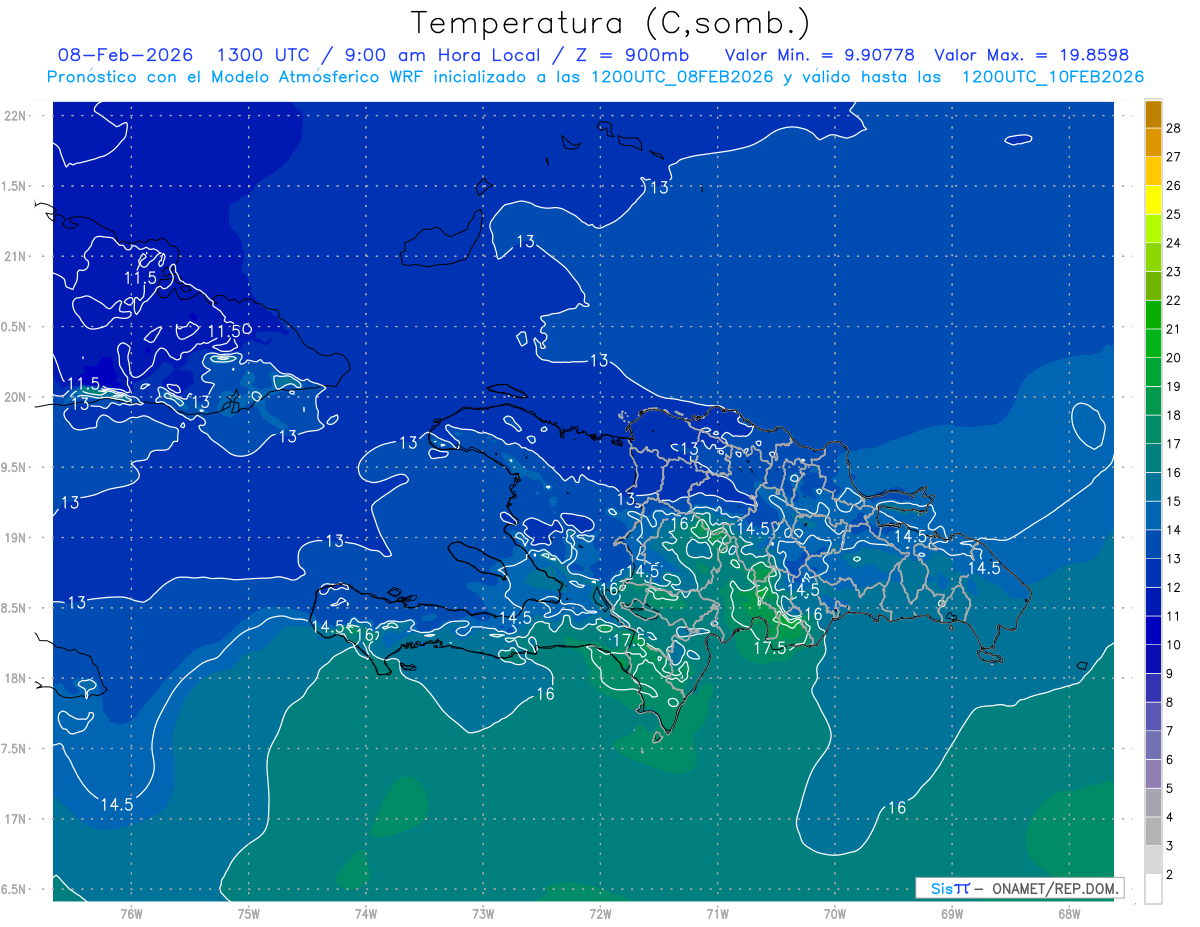Click '1300 UTC' forecast time text
This screenshot has height=927, width=1200.
pos(263,55)
